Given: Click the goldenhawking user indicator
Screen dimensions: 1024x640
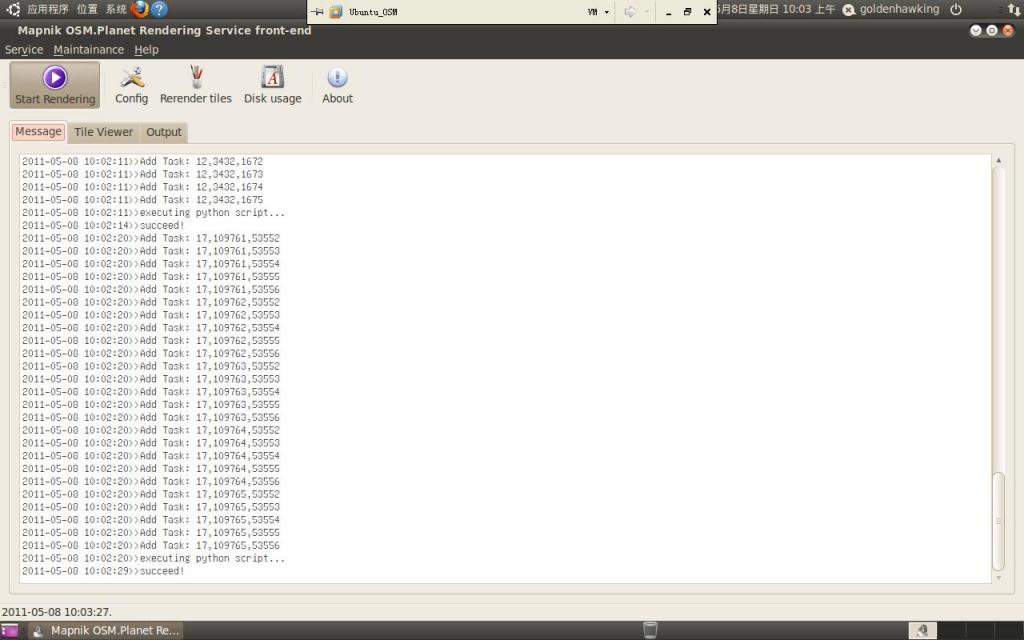Looking at the screenshot, I should tap(891, 9).
